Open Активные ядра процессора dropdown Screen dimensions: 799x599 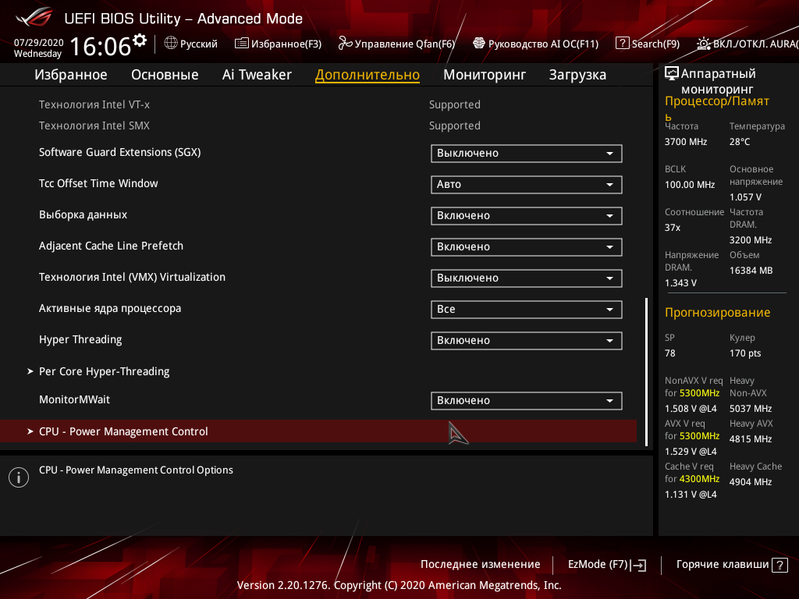coord(526,309)
